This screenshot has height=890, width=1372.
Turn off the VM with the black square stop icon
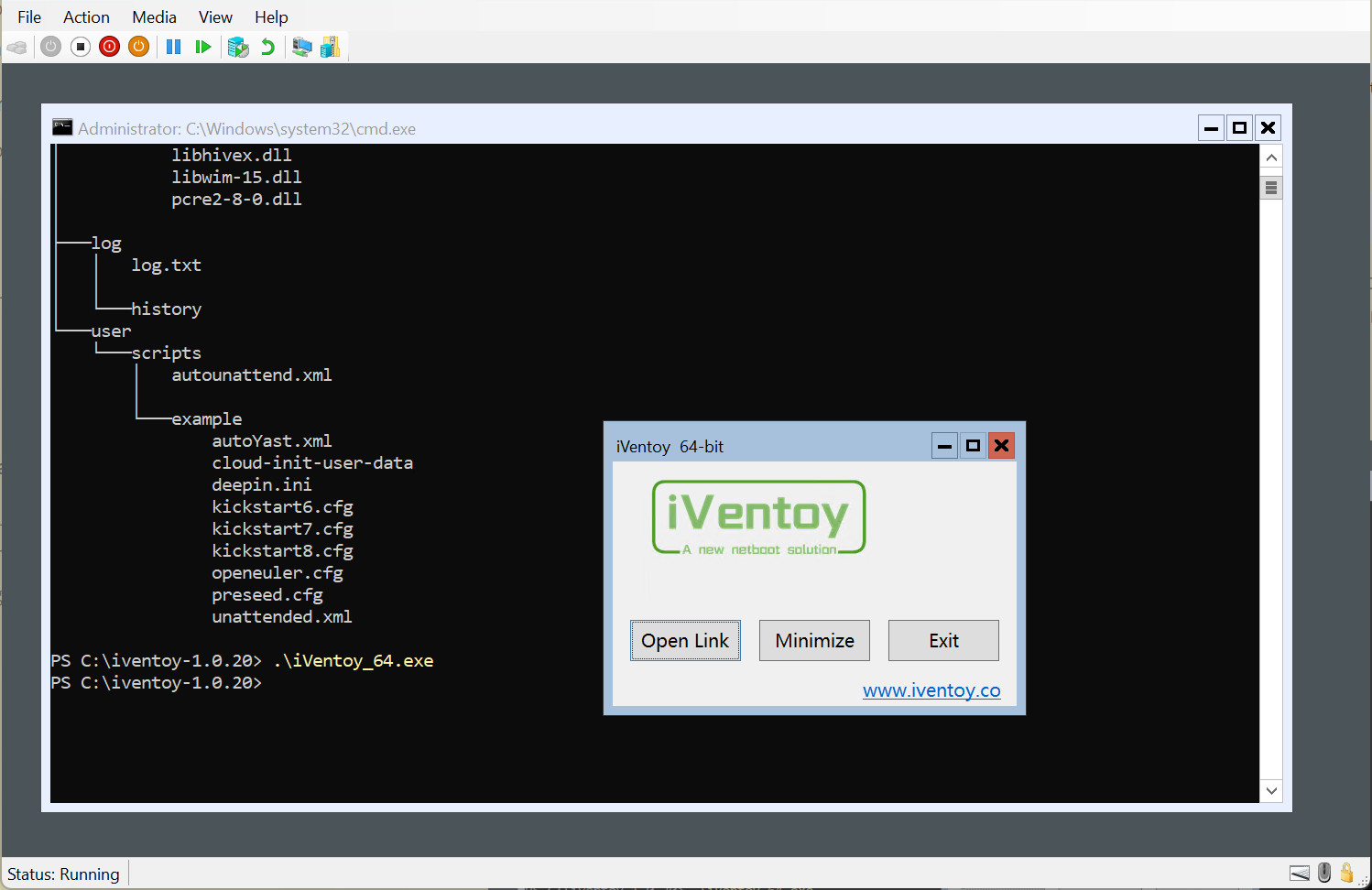pos(81,47)
